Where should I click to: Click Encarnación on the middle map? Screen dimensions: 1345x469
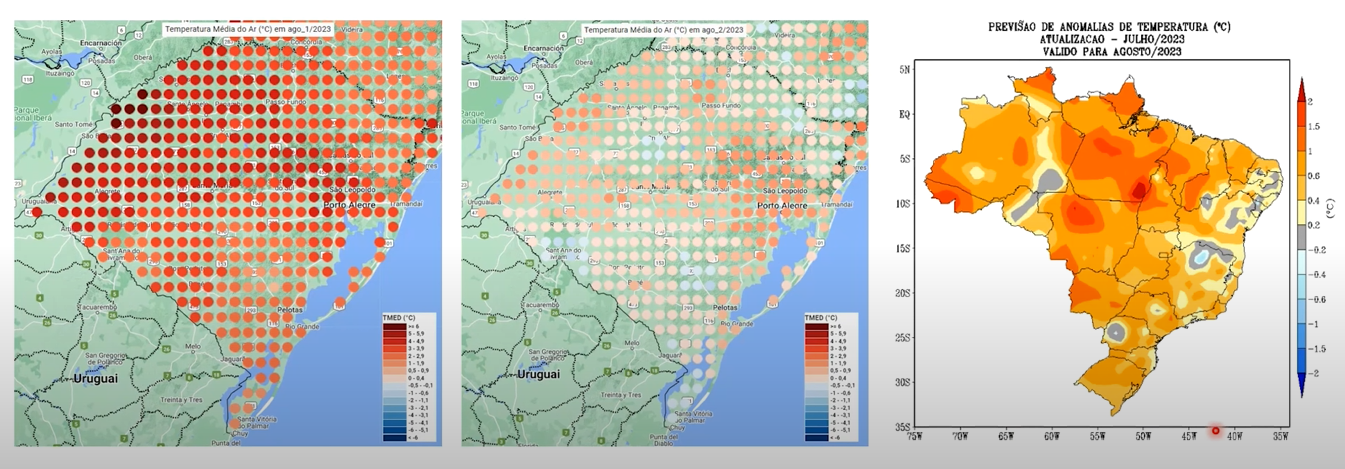[543, 47]
